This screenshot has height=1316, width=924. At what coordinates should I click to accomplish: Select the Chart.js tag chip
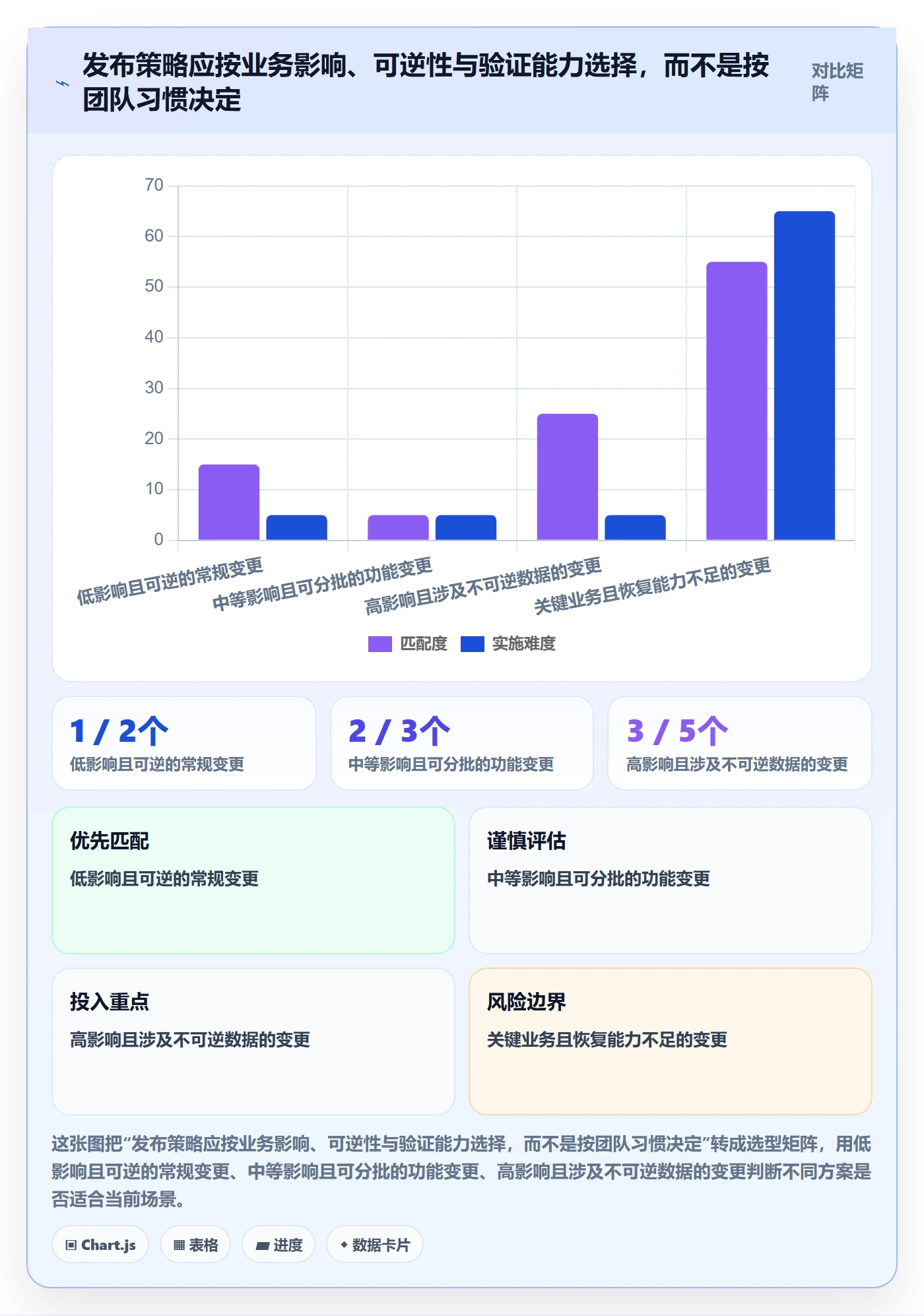tap(100, 1245)
